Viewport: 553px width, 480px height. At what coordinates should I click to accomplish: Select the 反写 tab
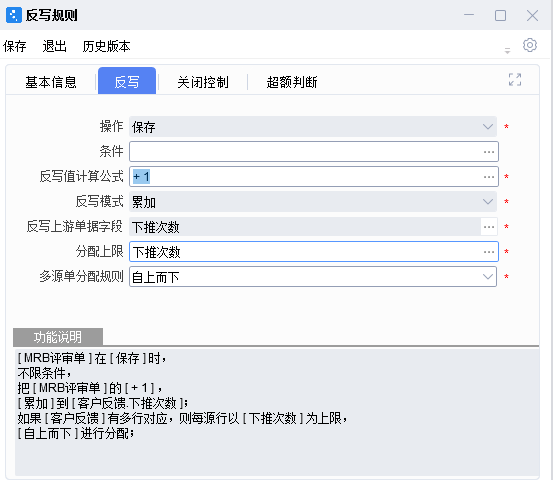pyautogui.click(x=127, y=81)
